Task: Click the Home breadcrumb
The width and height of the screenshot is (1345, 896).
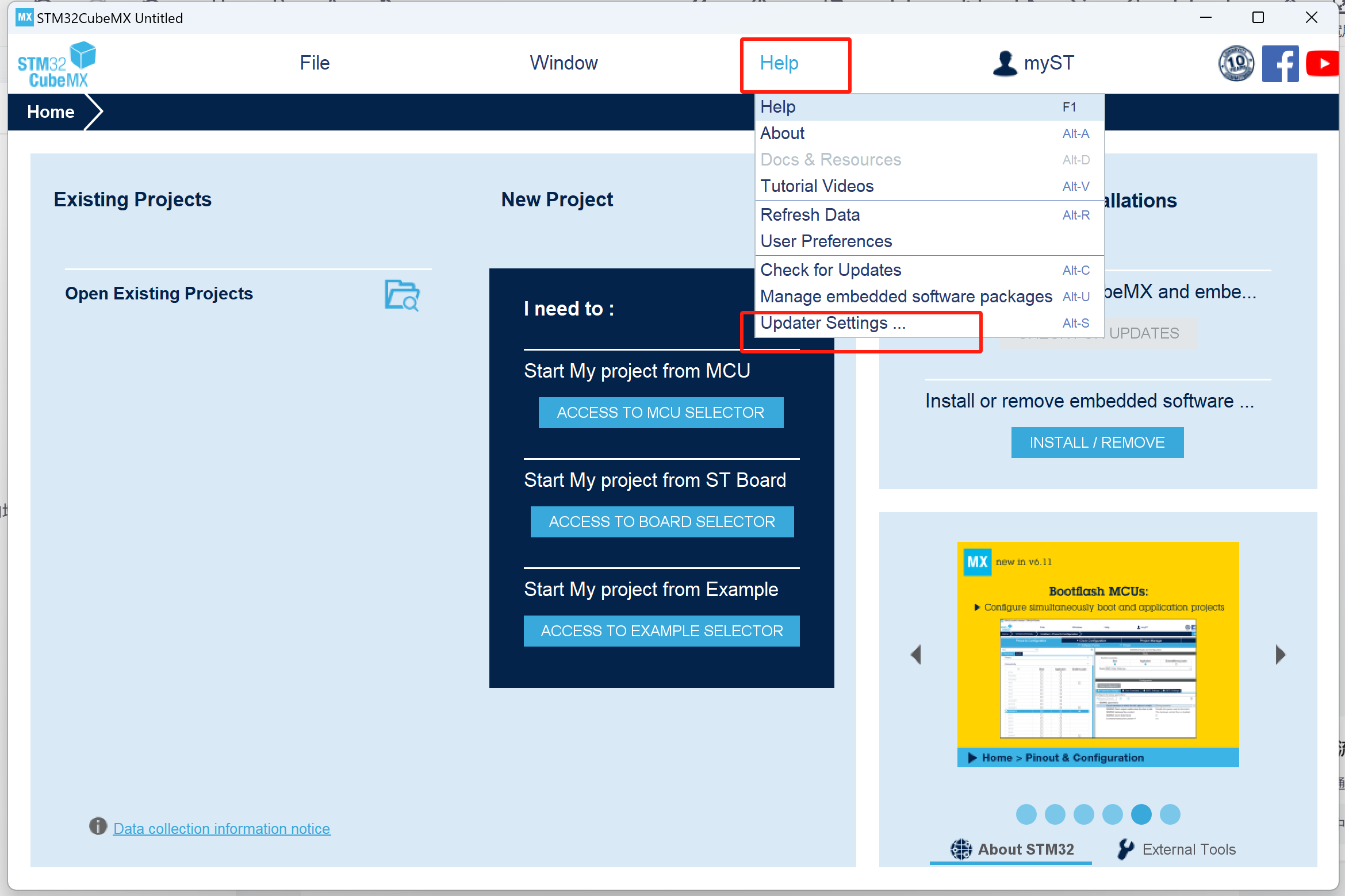Action: 51,111
